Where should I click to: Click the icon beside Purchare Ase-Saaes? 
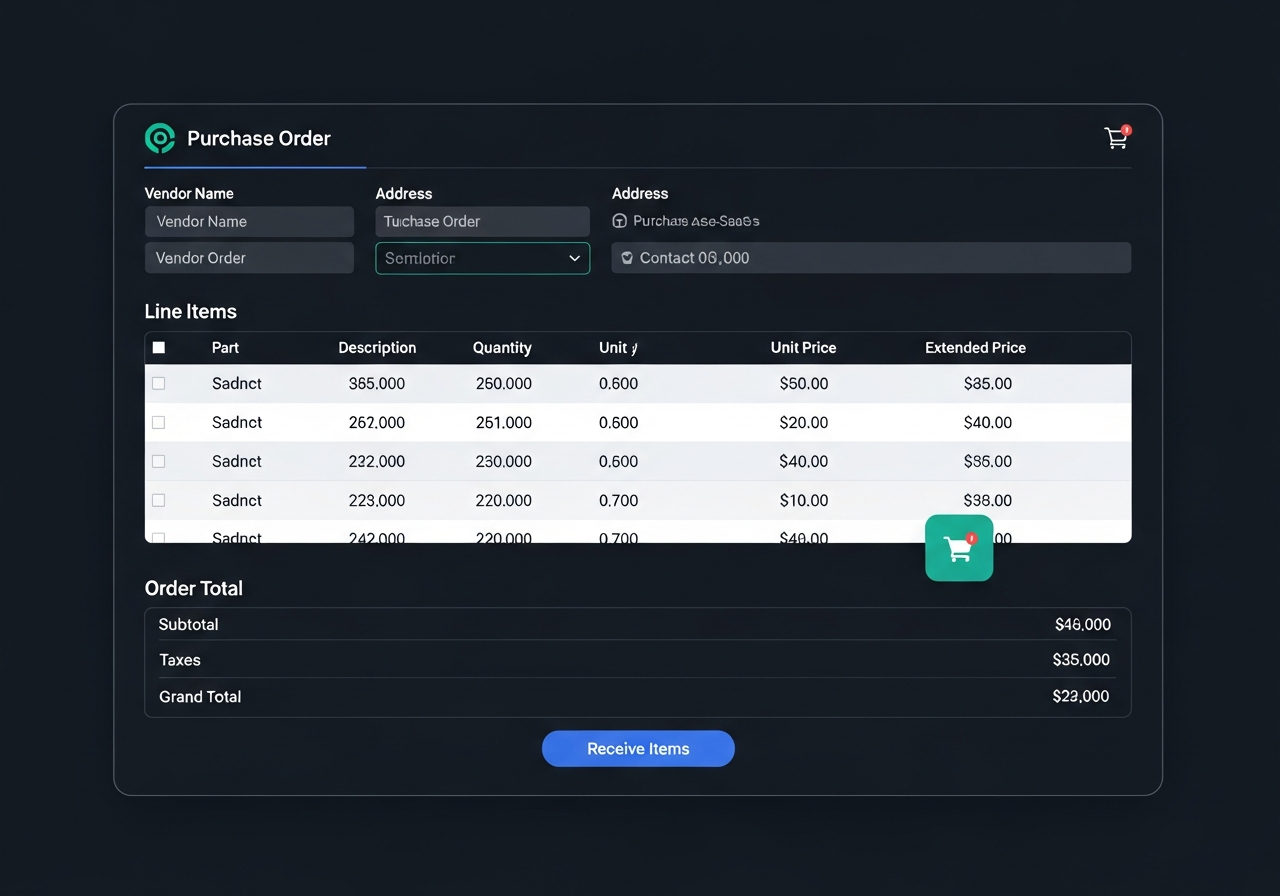619,221
